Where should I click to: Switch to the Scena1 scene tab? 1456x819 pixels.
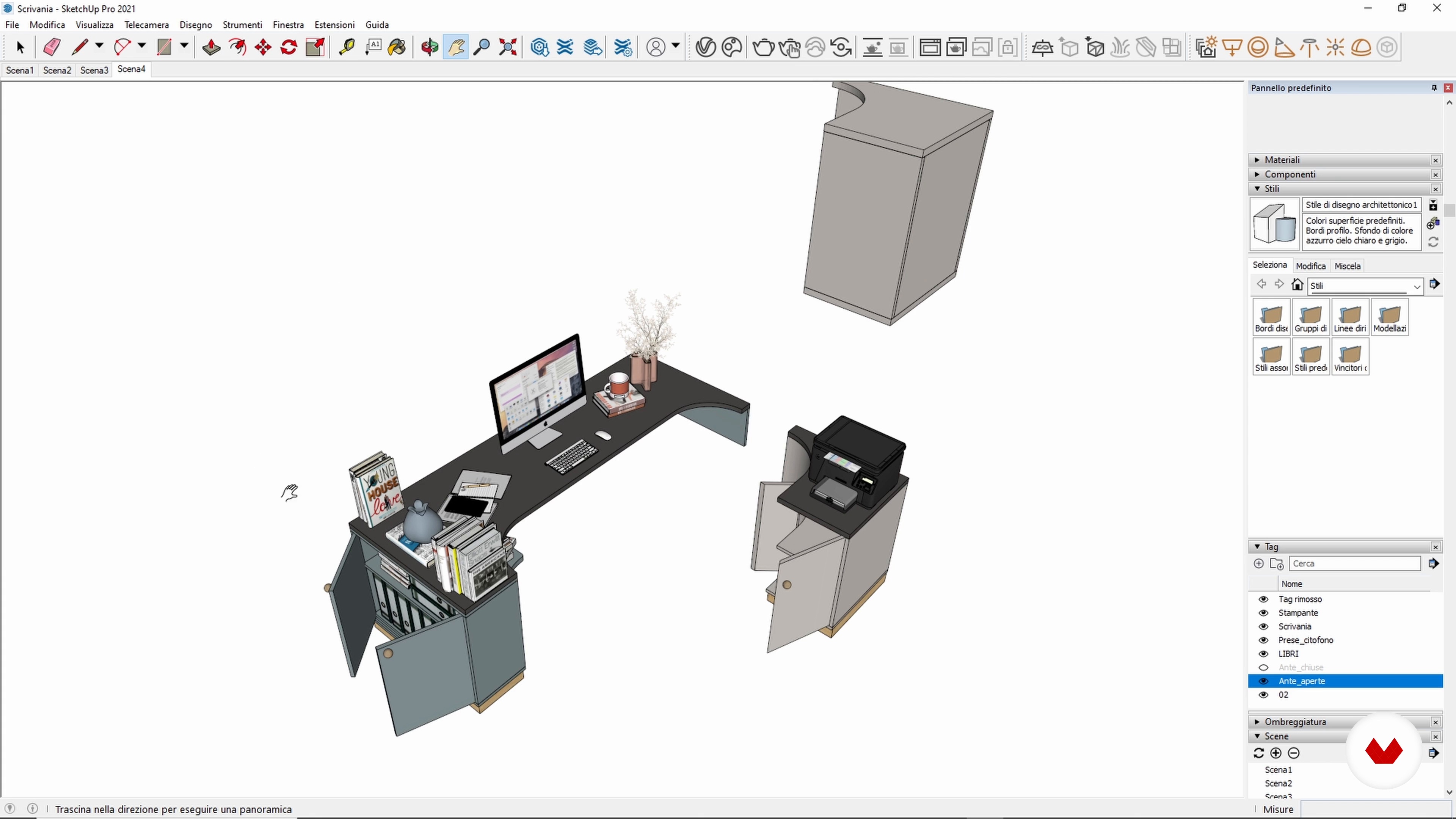(x=20, y=70)
